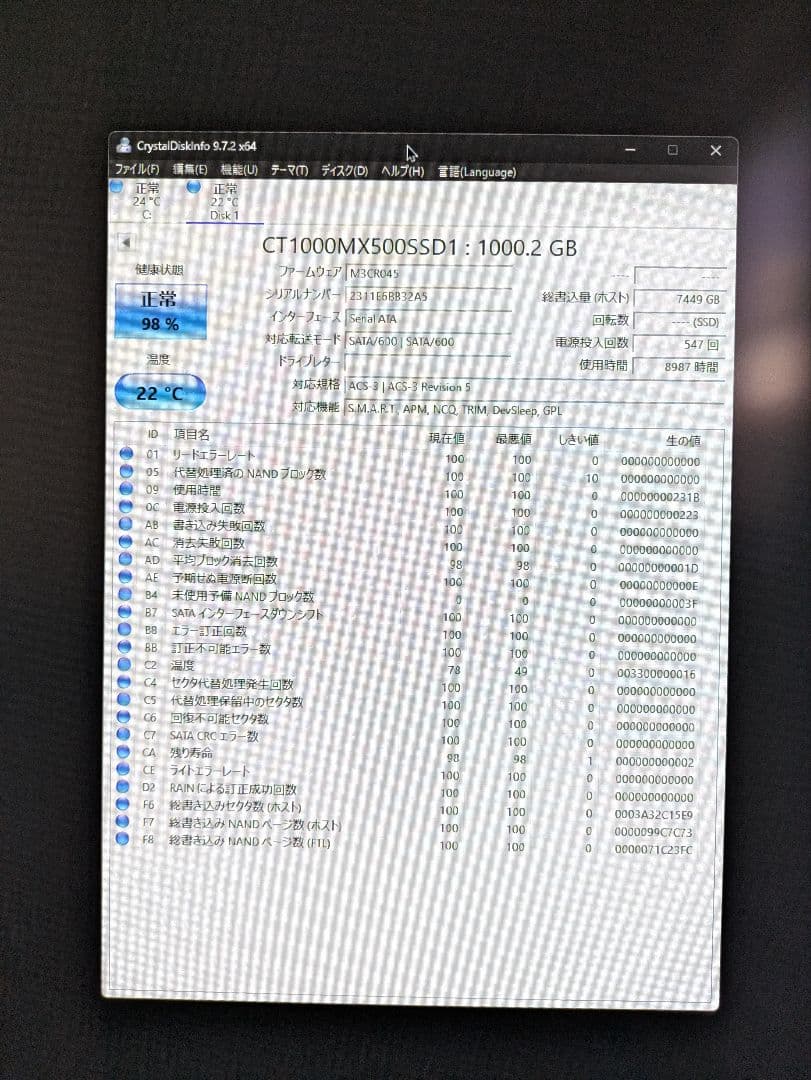Click the 最悪値 column header
Image resolution: width=811 pixels, height=1080 pixels.
click(x=513, y=439)
